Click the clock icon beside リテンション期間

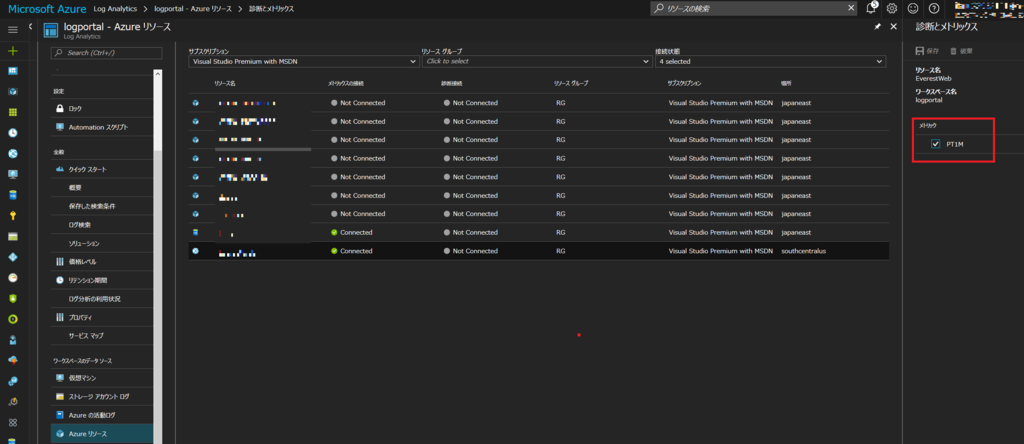[x=60, y=280]
